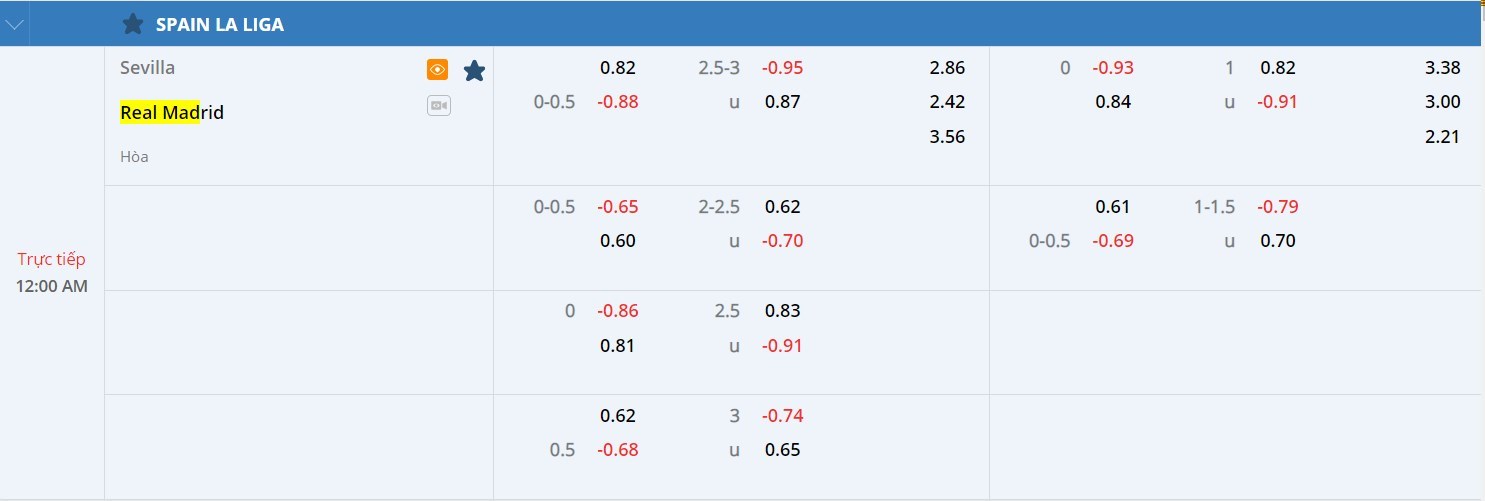Pick Sevilla win odds 2.86

(946, 68)
